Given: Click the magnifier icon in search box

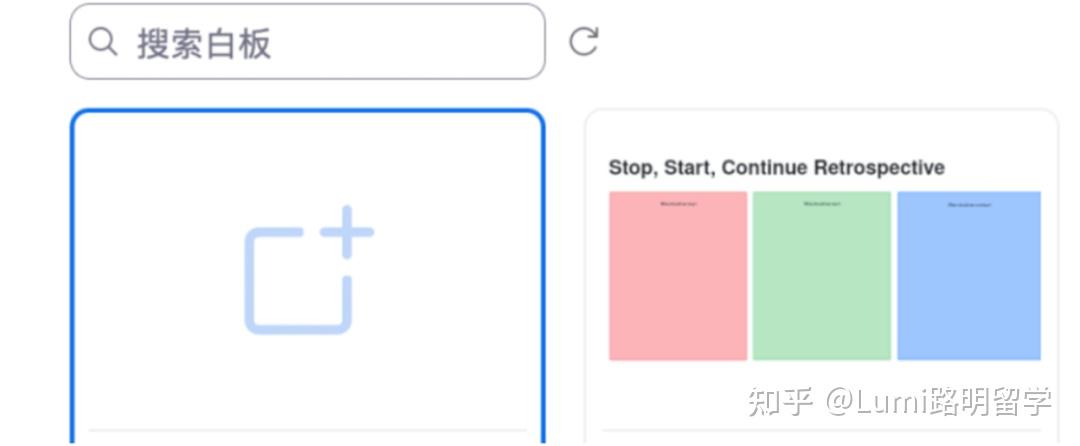Looking at the screenshot, I should (103, 42).
